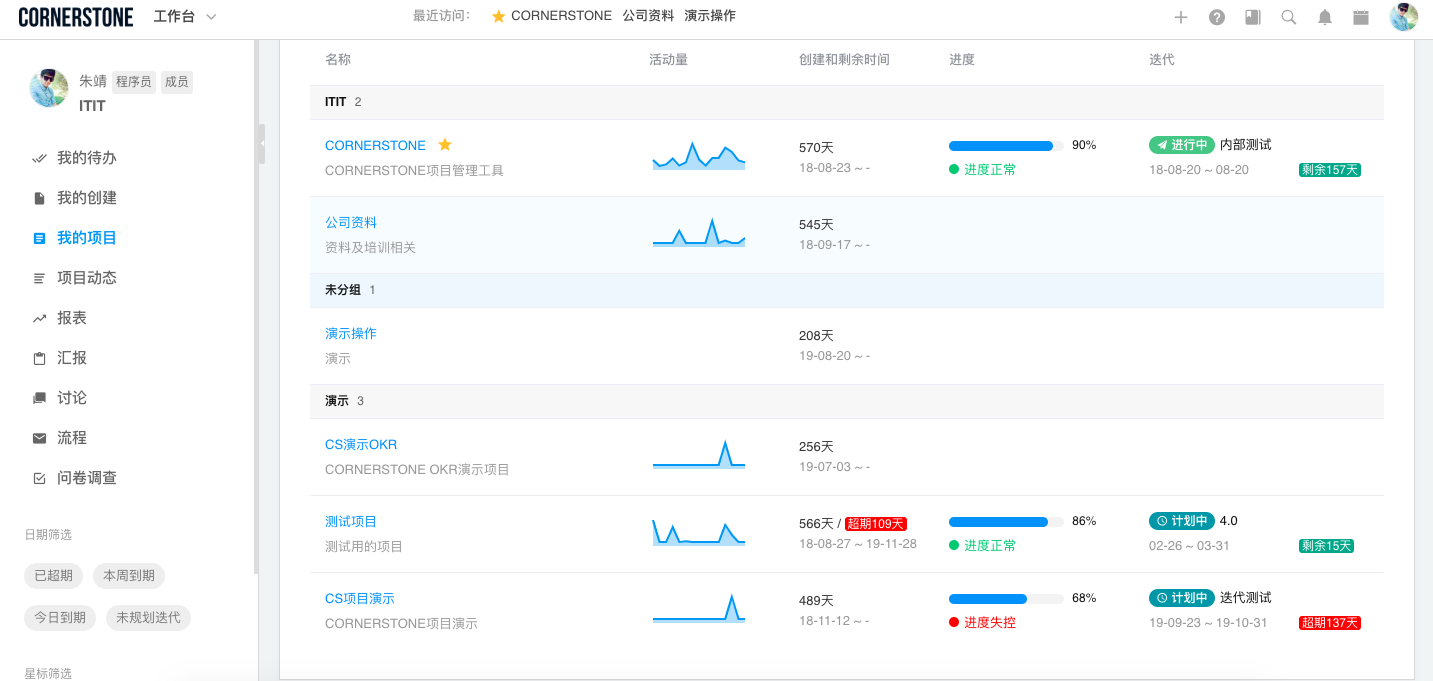Open recent visit 公司资料 link
Viewport: 1433px width, 681px height.
[648, 16]
